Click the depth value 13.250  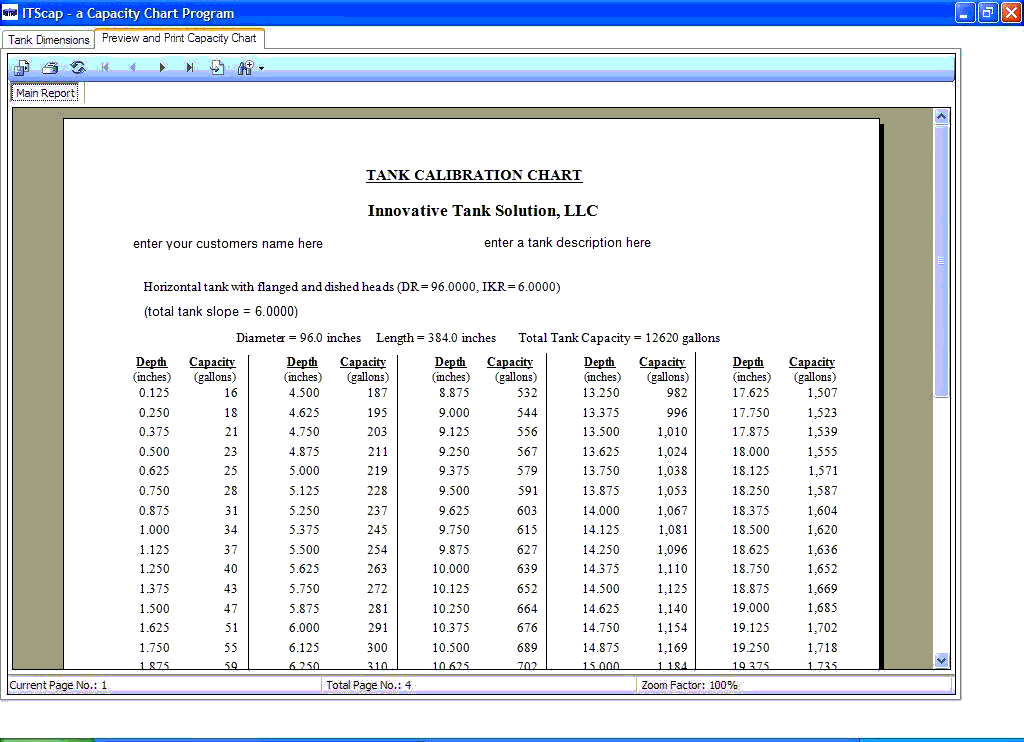coord(601,393)
